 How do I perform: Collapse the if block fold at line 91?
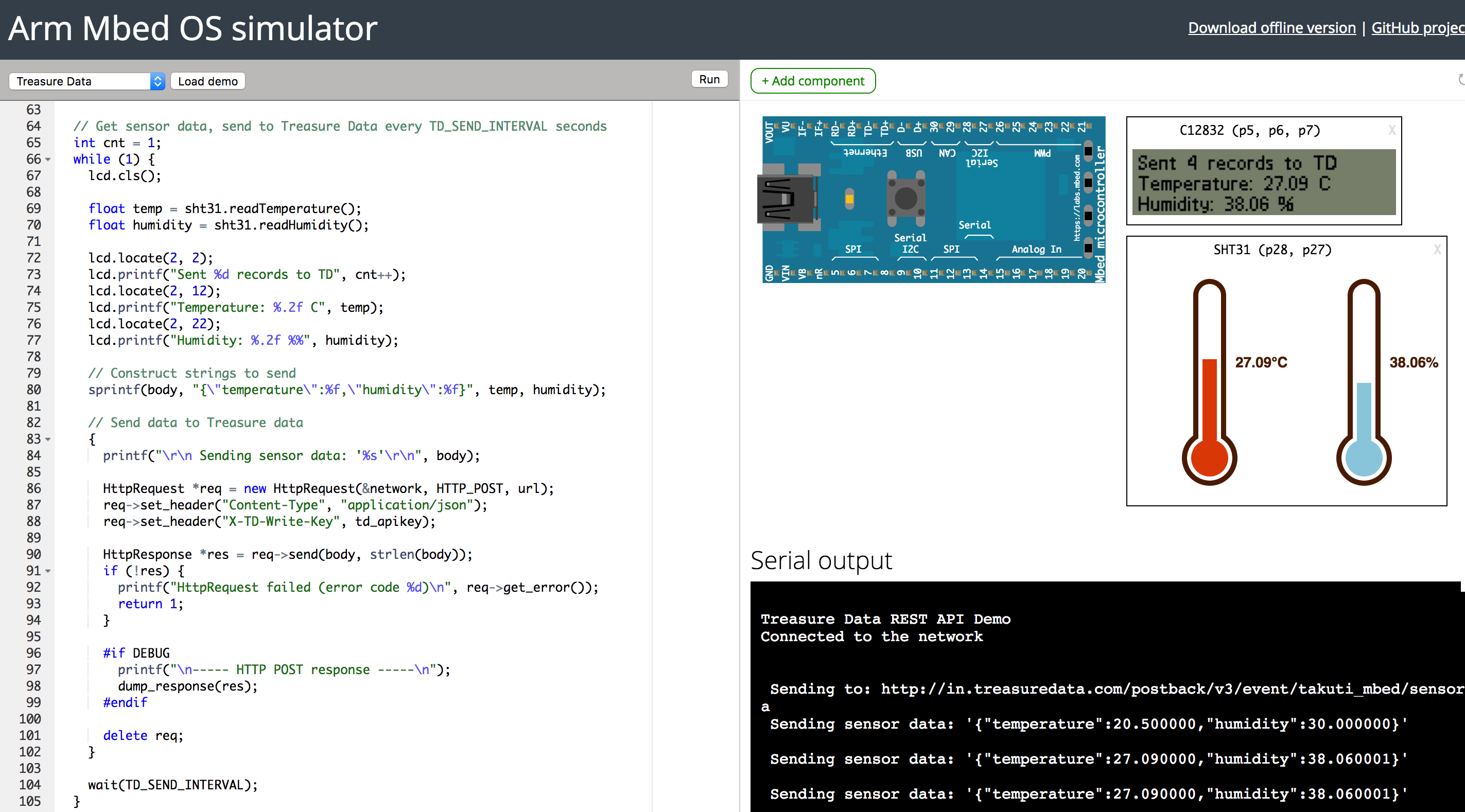tap(48, 571)
